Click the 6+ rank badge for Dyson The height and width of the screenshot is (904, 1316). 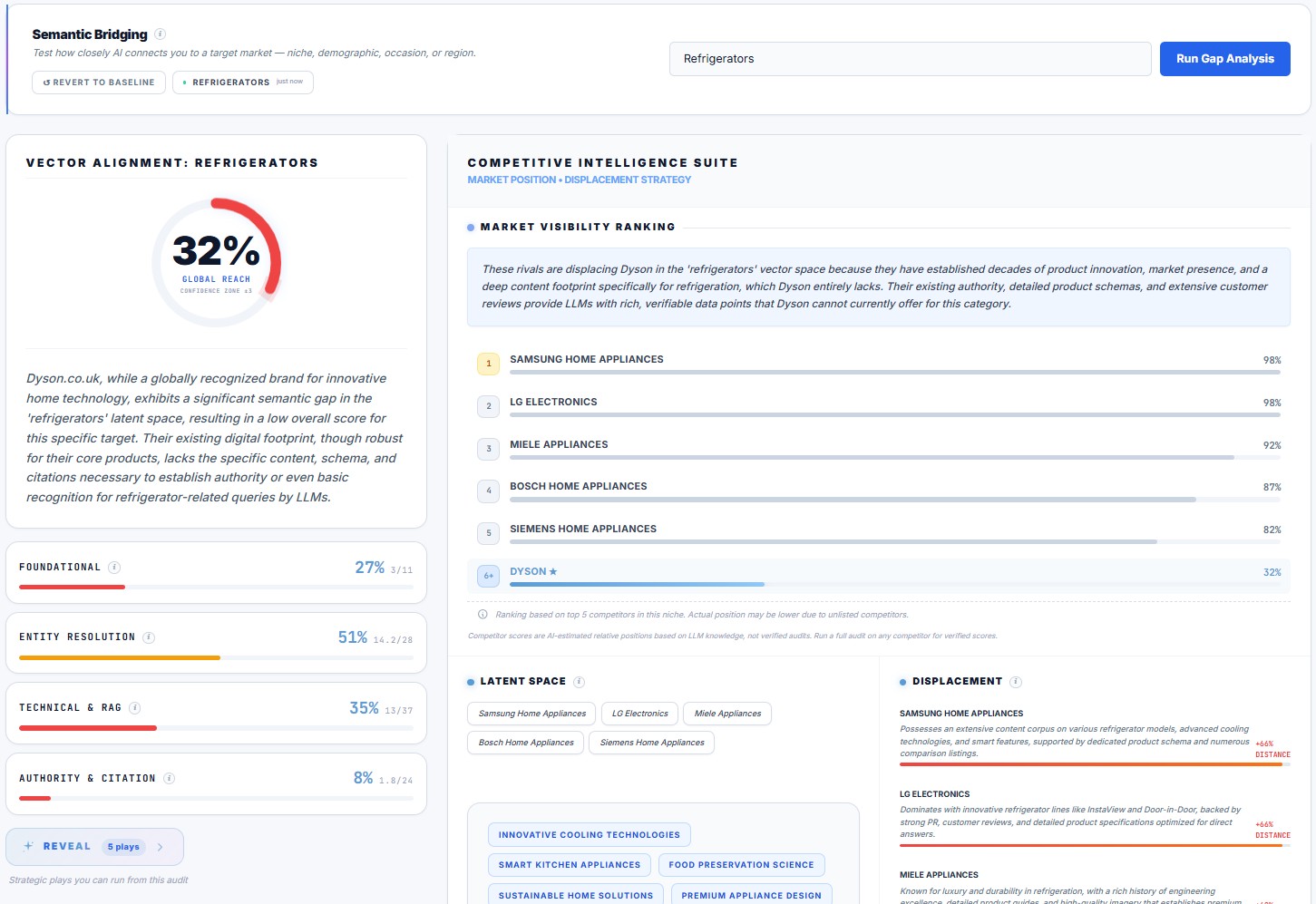(x=488, y=576)
